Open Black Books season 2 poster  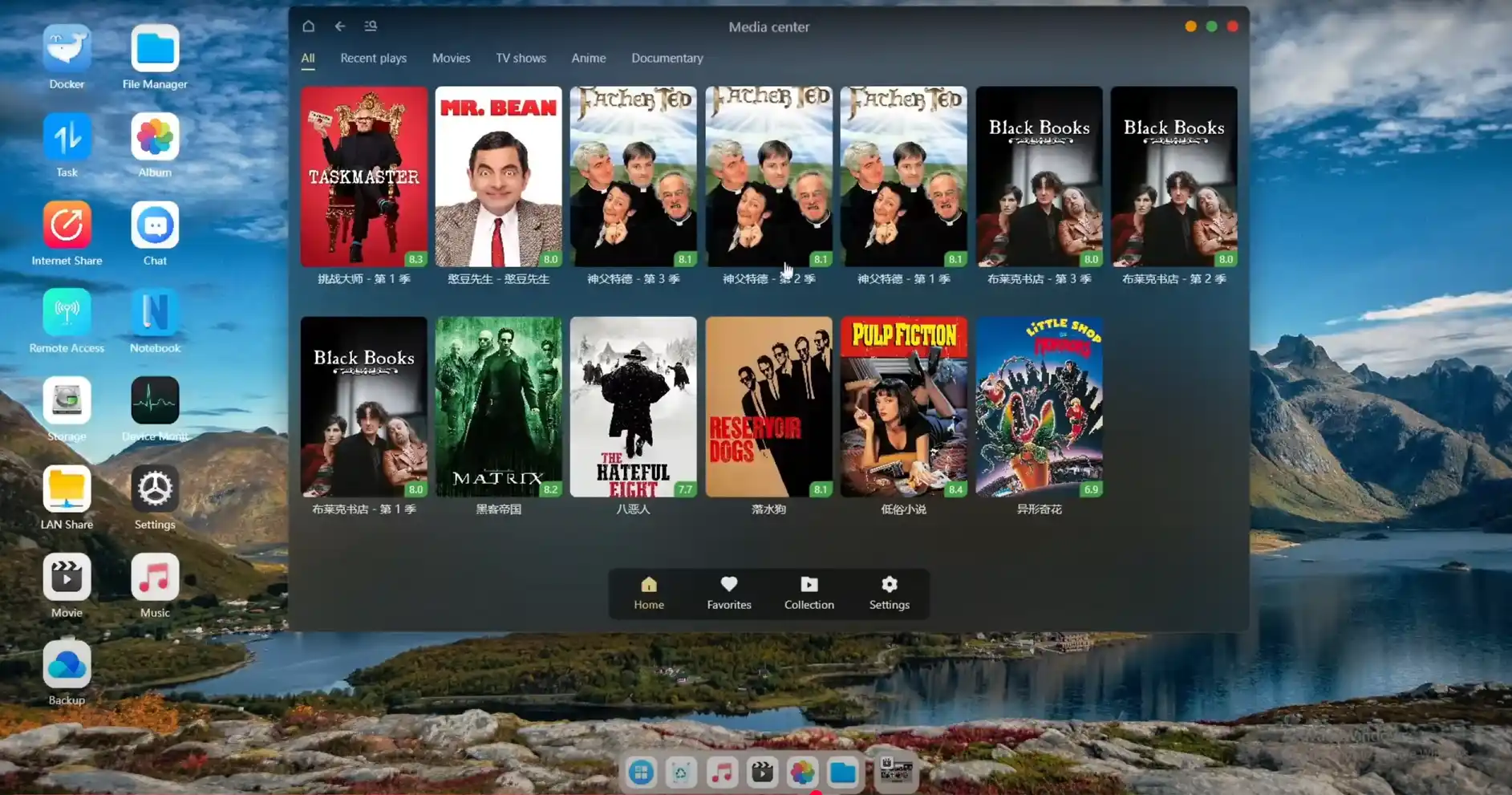tap(1174, 176)
